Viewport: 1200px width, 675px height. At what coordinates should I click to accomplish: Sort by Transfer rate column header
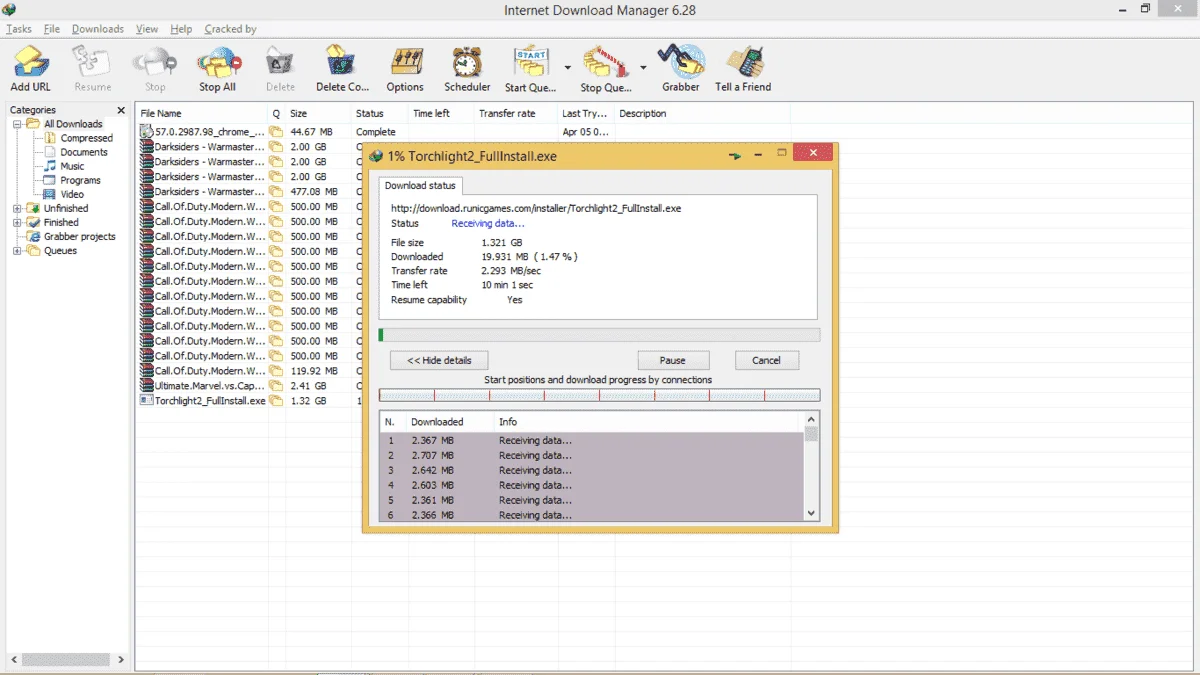coord(516,113)
